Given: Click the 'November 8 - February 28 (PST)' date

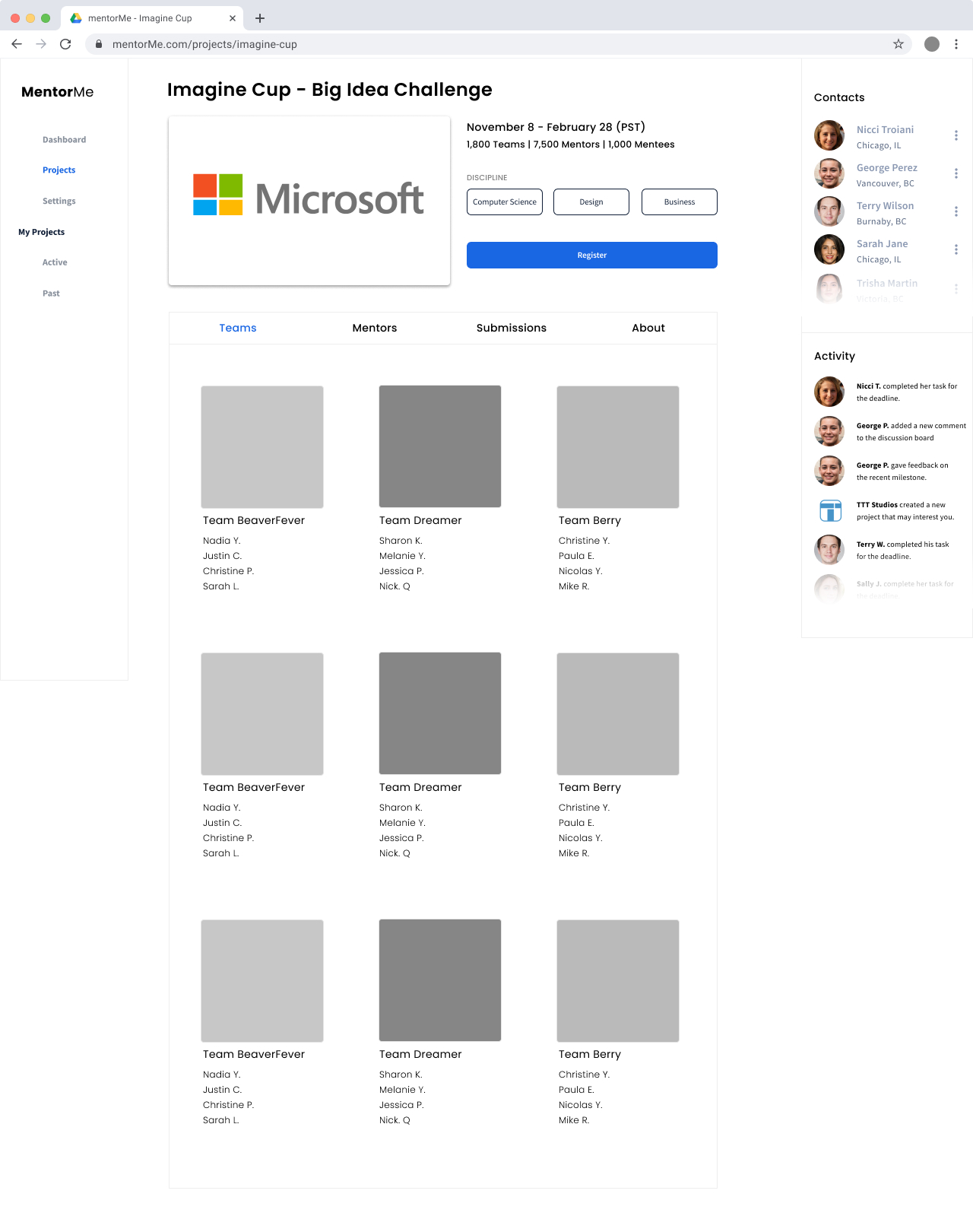Looking at the screenshot, I should tap(556, 127).
